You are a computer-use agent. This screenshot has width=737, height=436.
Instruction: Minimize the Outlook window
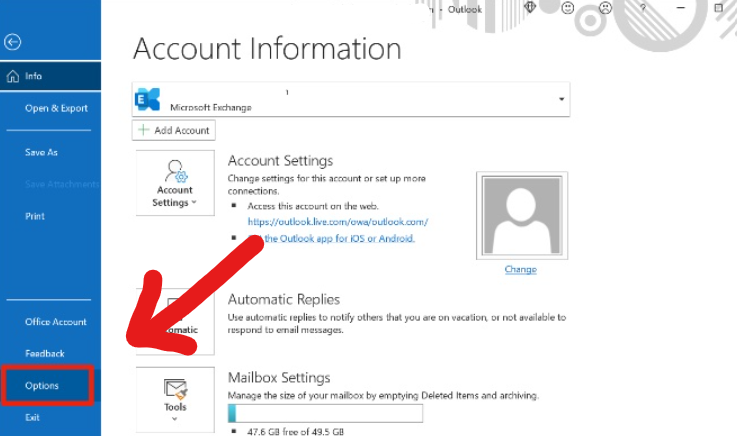[x=681, y=8]
